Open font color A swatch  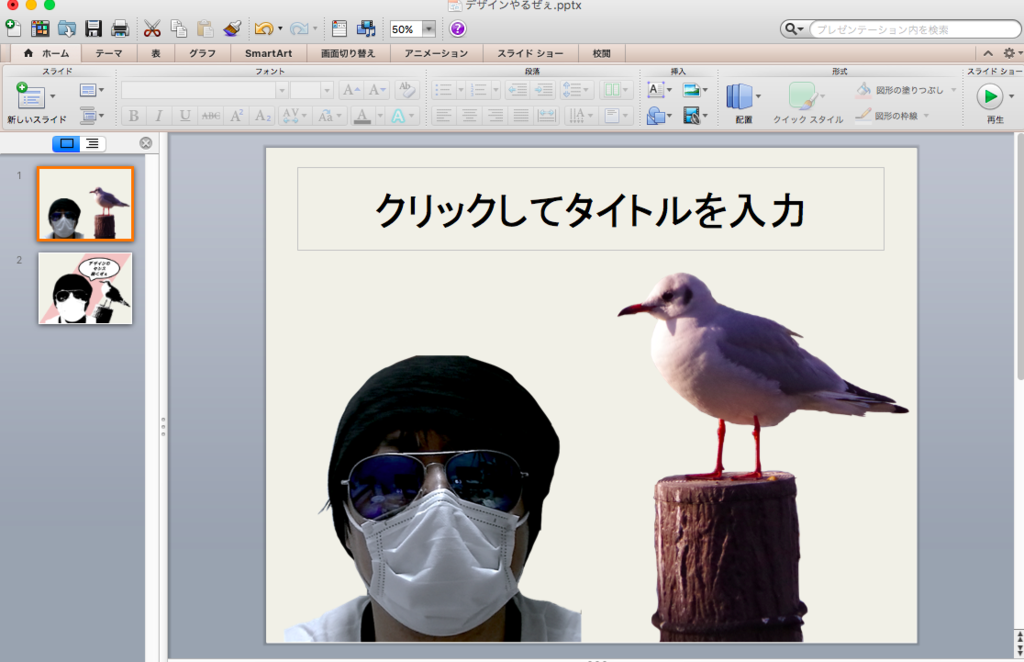click(362, 116)
